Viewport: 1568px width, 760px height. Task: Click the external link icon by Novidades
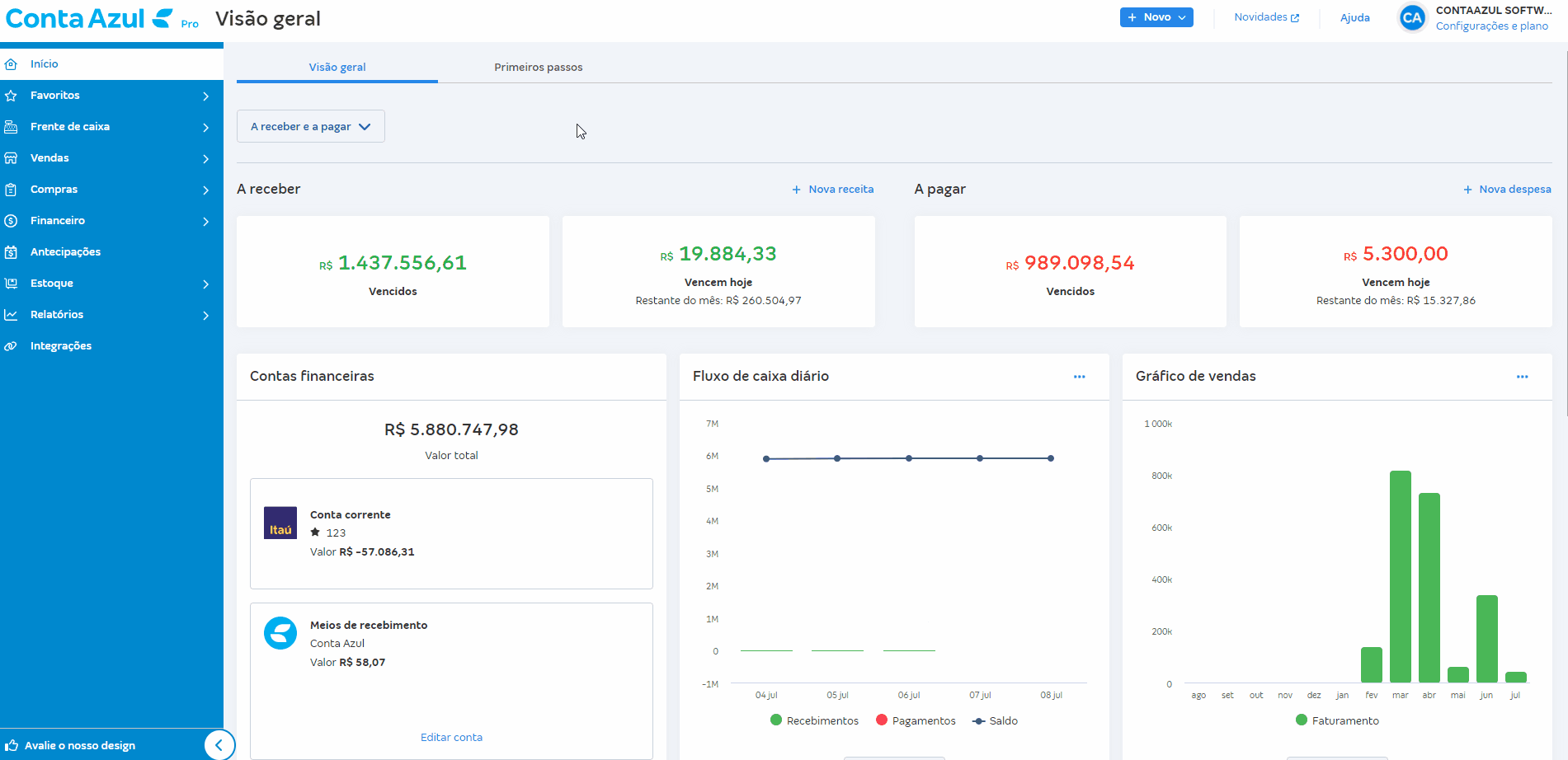tap(1295, 18)
